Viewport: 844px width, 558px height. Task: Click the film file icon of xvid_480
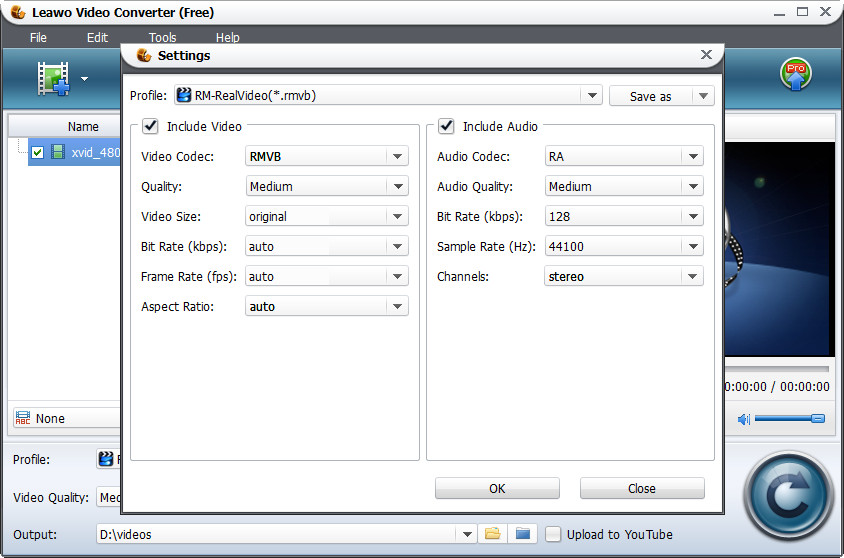point(58,152)
